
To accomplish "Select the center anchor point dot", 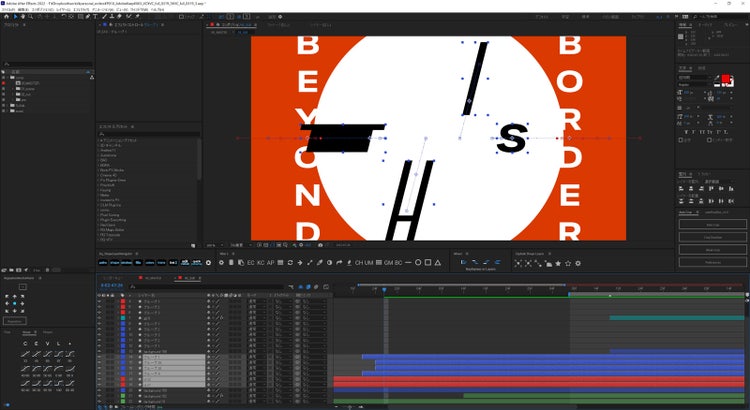I will [14, 303].
